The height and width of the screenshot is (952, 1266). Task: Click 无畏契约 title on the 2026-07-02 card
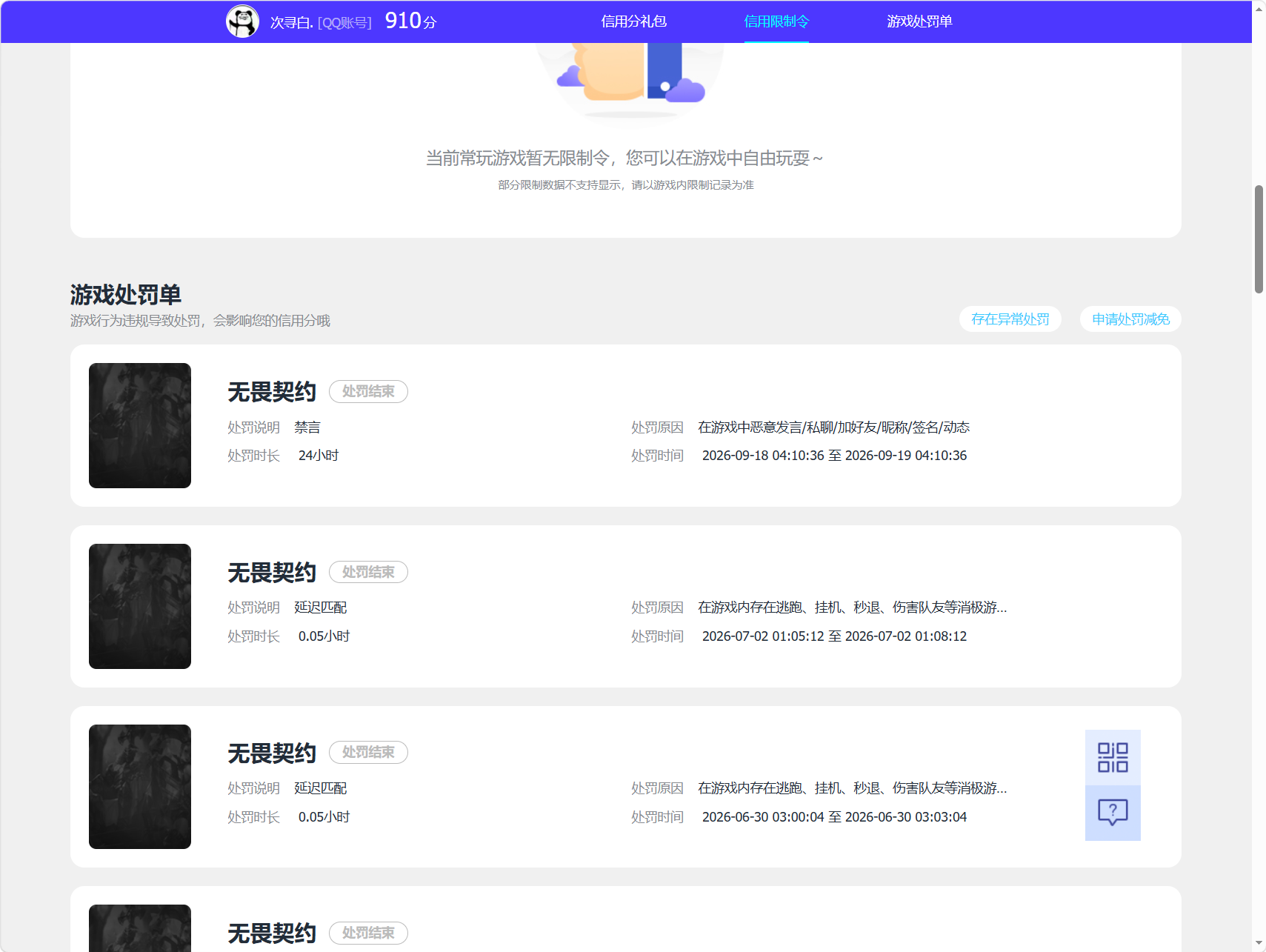pos(272,572)
